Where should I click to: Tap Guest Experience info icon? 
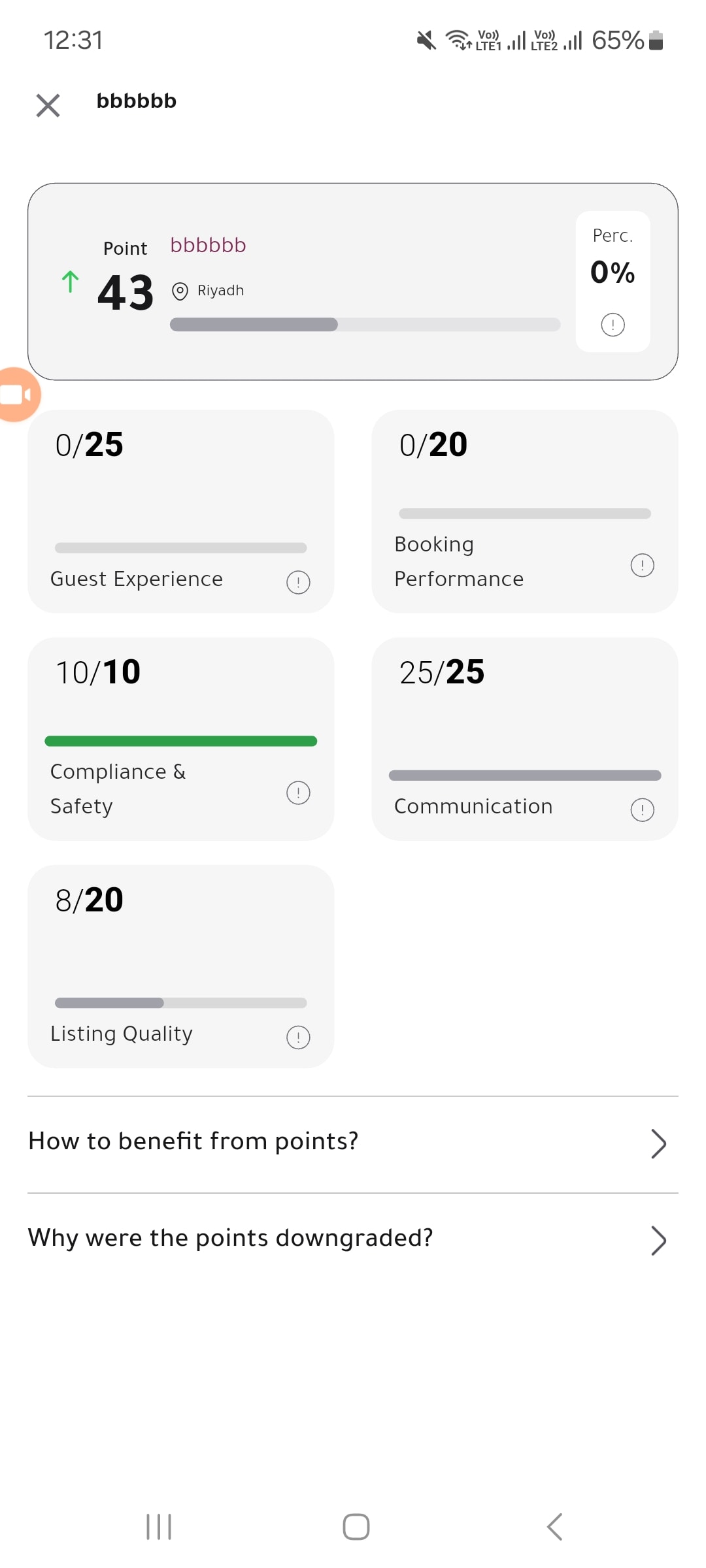click(298, 582)
